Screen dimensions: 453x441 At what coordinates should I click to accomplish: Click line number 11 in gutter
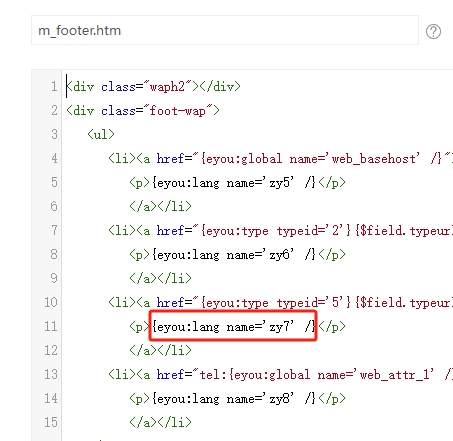(x=51, y=326)
